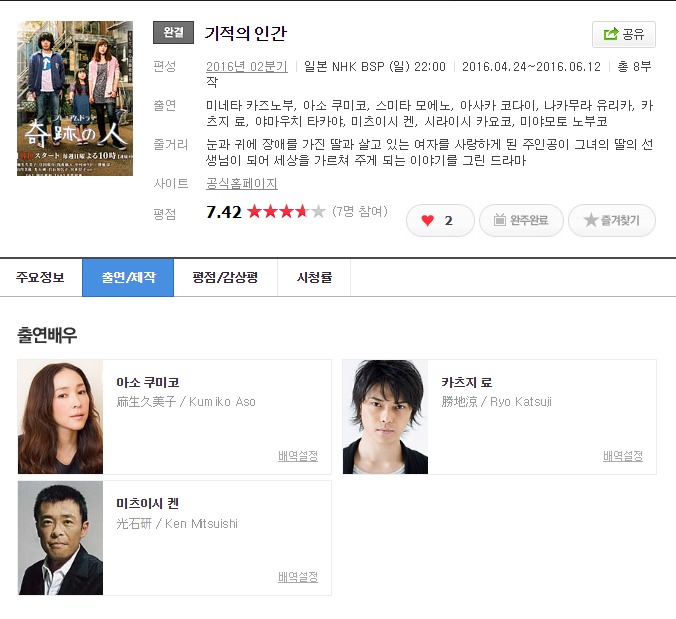The image size is (676, 619).
Task: Open the 주요정보 tab
Action: point(40,278)
